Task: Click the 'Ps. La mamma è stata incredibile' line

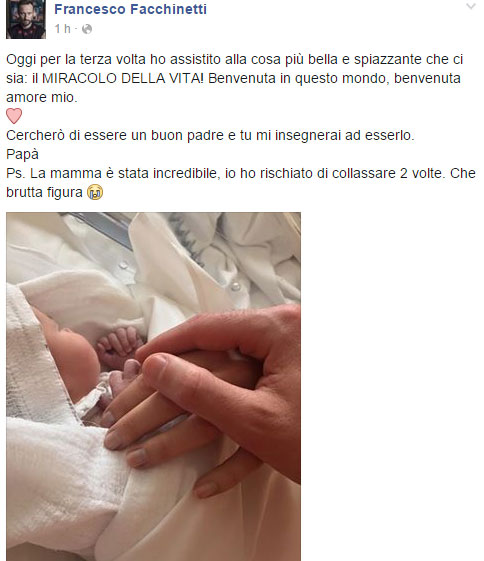Action: coord(240,173)
